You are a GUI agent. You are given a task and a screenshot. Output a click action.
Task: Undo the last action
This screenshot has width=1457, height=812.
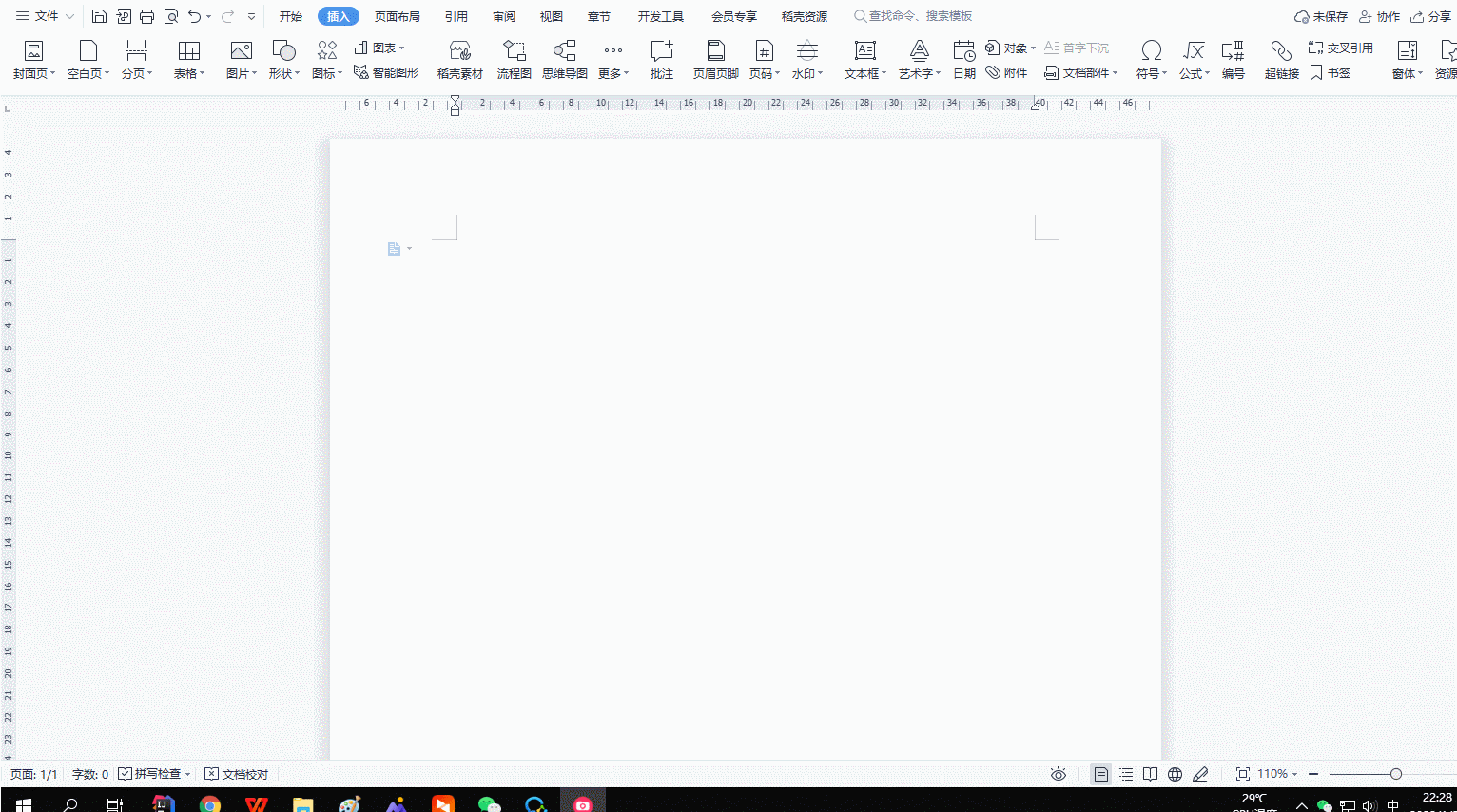pyautogui.click(x=194, y=16)
